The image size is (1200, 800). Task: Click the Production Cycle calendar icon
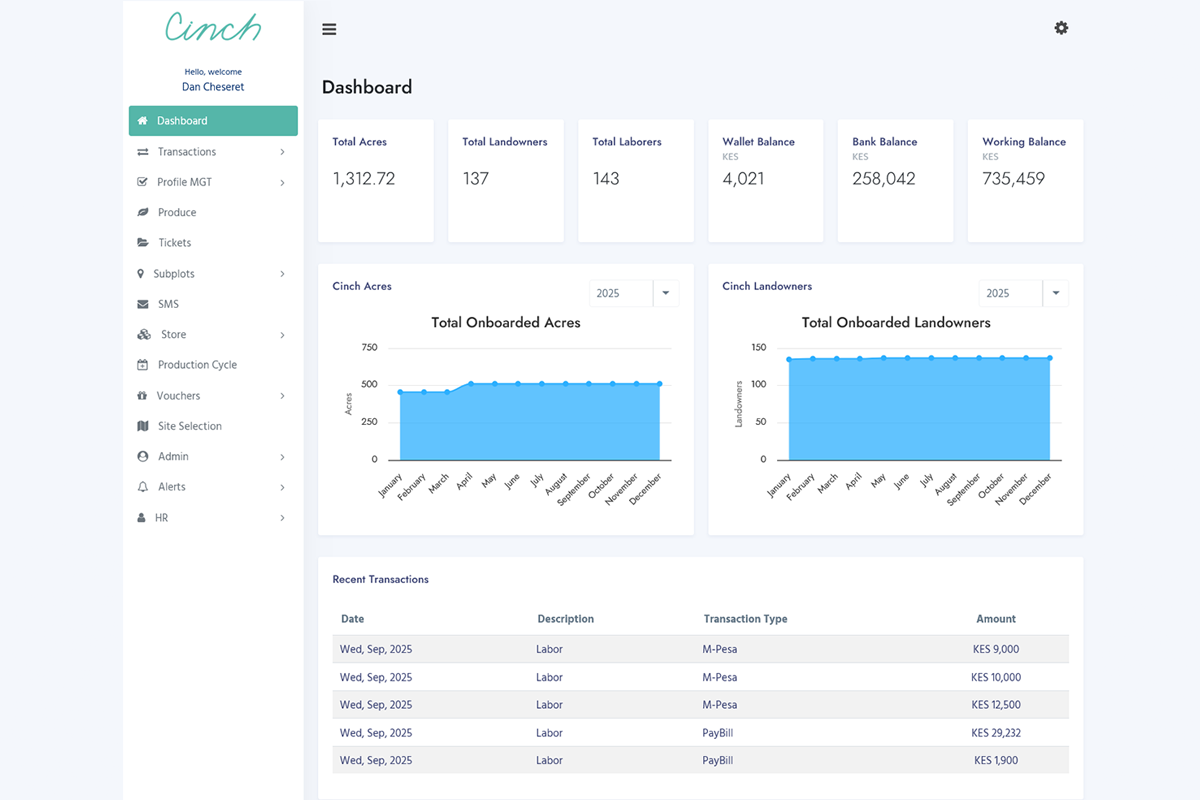[x=142, y=364]
